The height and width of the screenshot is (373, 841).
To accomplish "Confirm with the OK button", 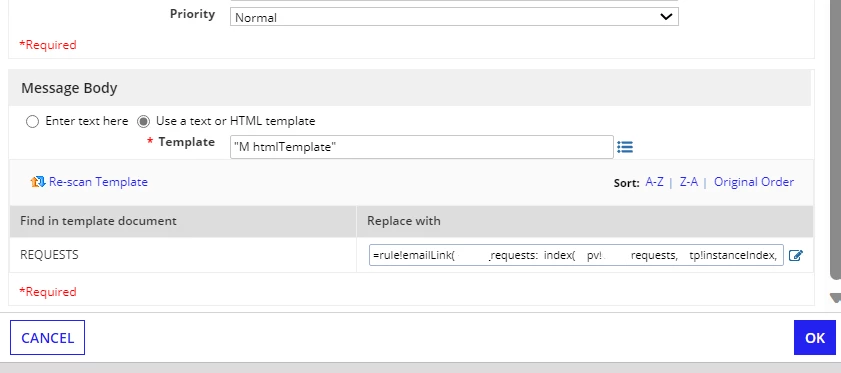I will [815, 338].
